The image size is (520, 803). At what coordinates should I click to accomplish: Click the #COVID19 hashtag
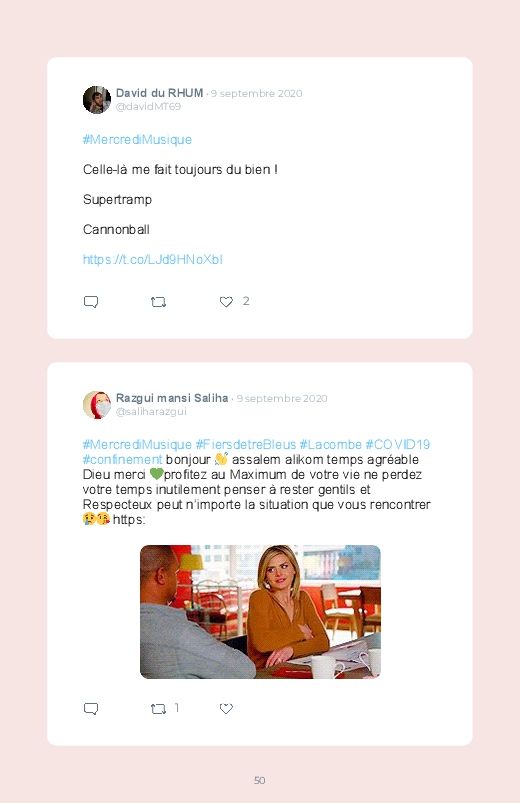click(x=398, y=444)
